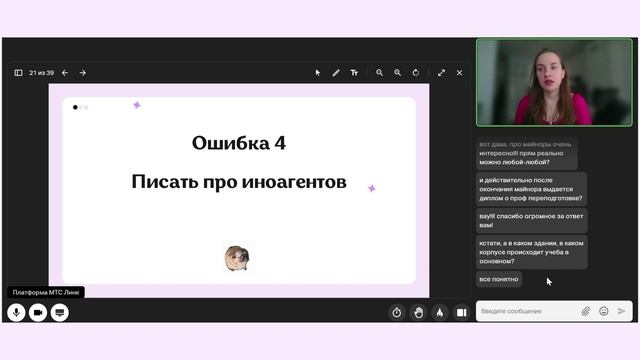Go to the next slide arrow
This screenshot has width=640, height=360.
point(83,73)
